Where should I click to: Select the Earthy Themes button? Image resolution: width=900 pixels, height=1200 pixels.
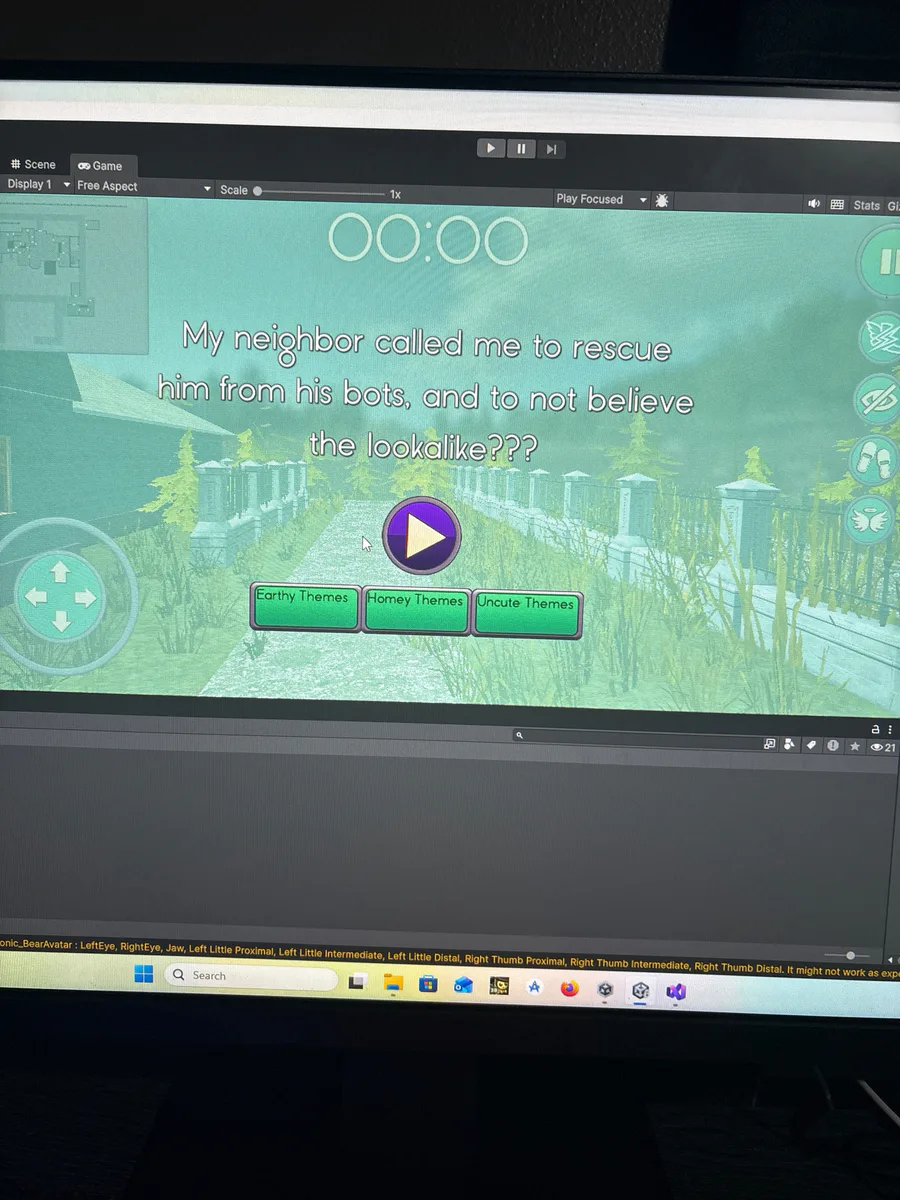click(x=304, y=606)
